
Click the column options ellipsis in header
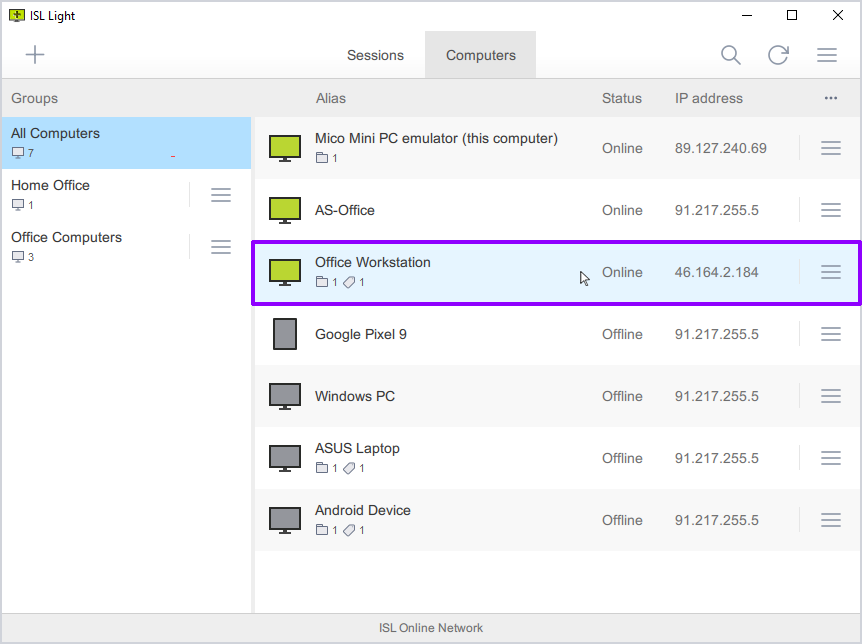[x=831, y=98]
